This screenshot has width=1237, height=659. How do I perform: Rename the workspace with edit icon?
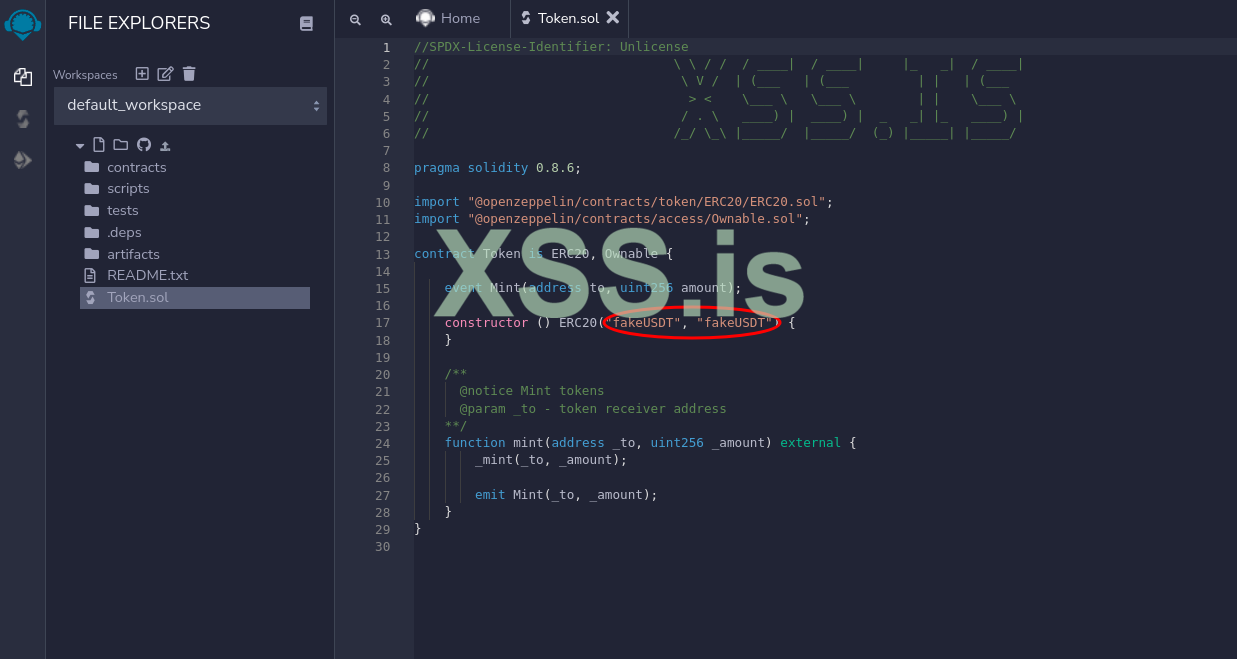166,73
